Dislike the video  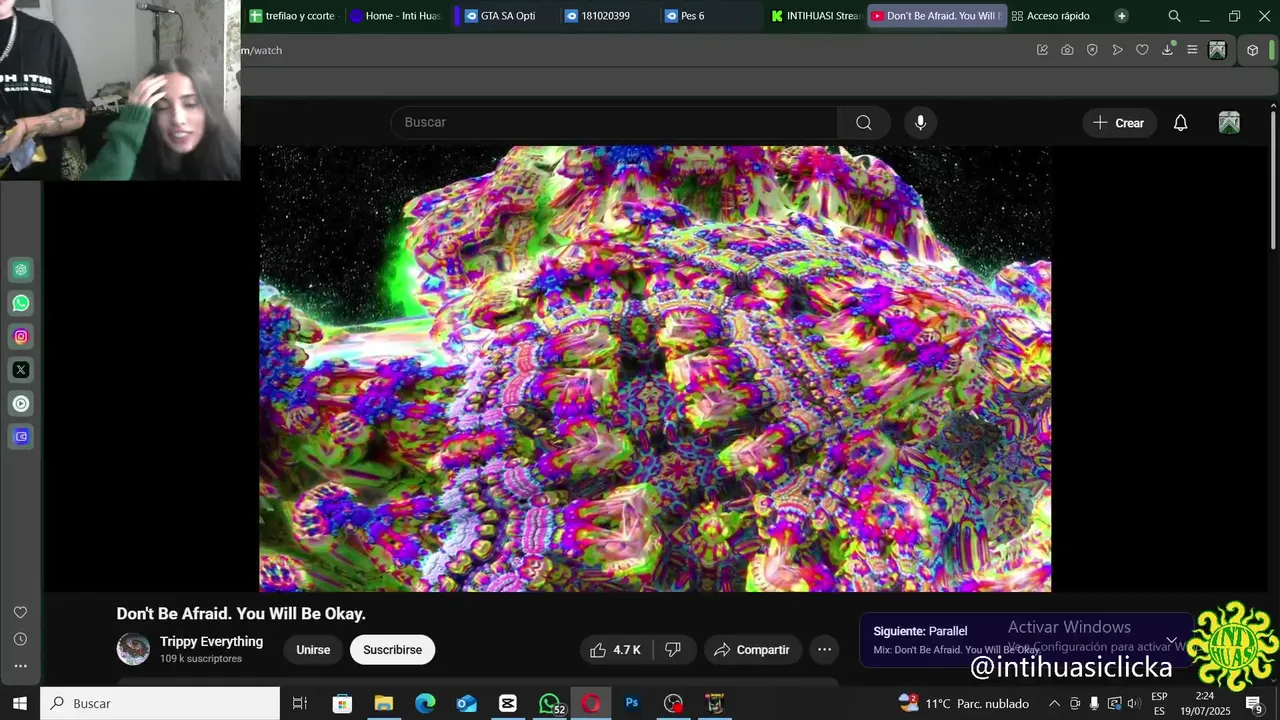click(x=673, y=650)
